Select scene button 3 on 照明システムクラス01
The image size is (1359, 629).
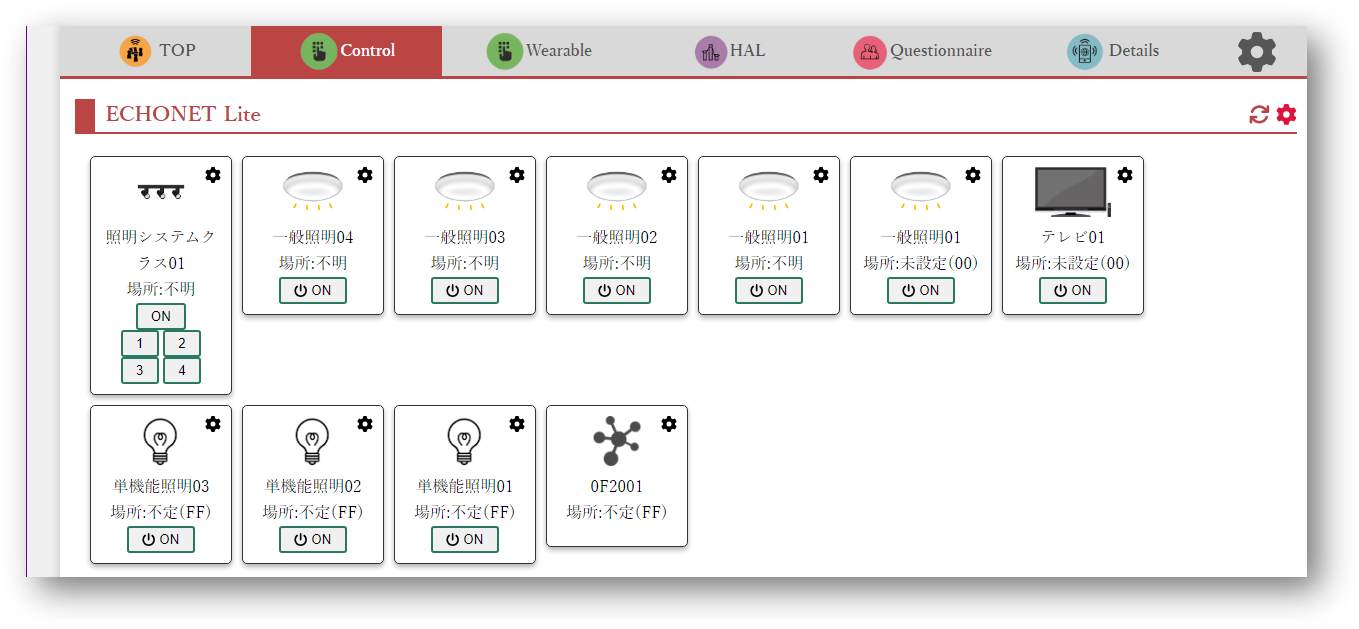click(140, 370)
